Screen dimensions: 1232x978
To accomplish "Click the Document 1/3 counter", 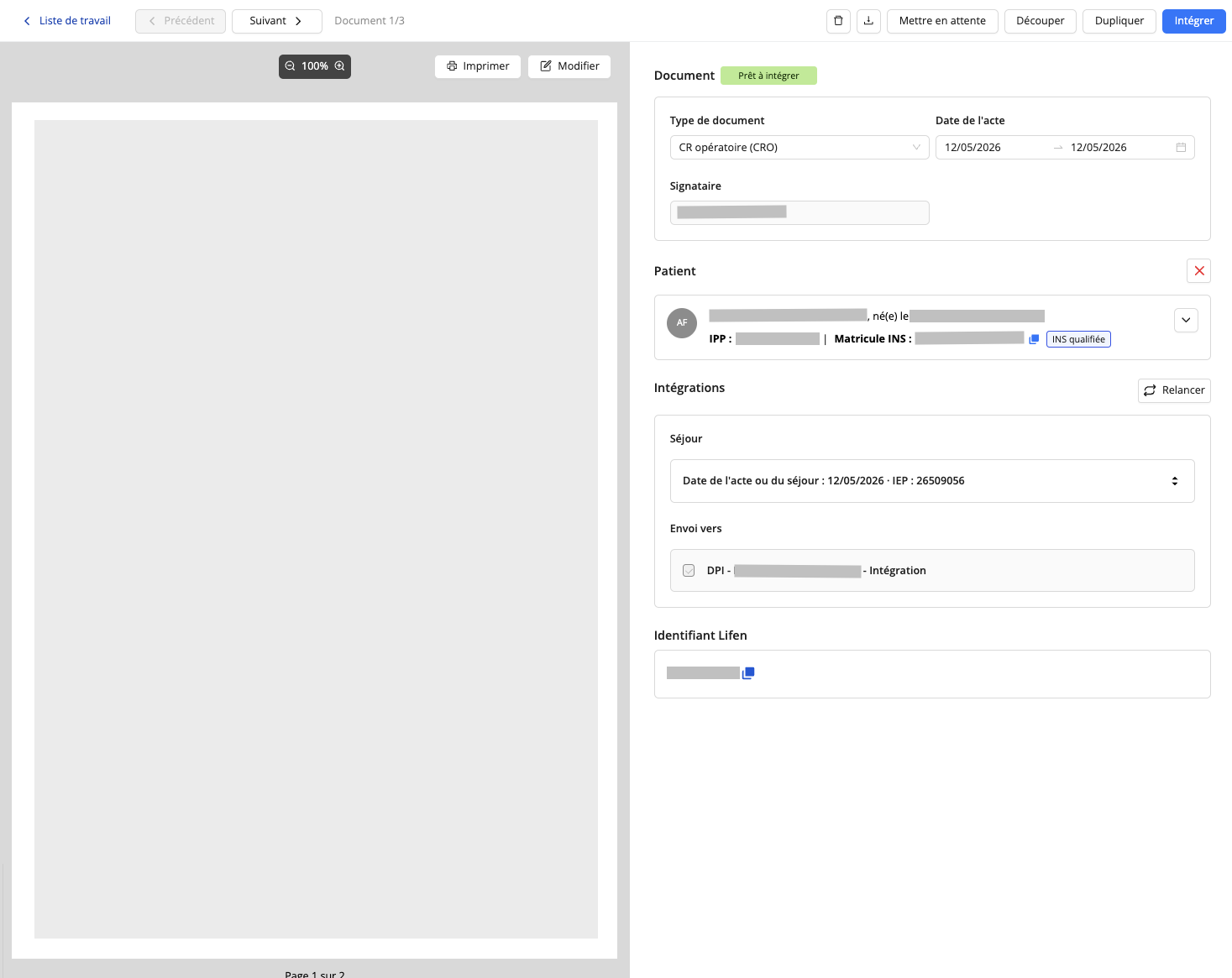I will pos(370,21).
